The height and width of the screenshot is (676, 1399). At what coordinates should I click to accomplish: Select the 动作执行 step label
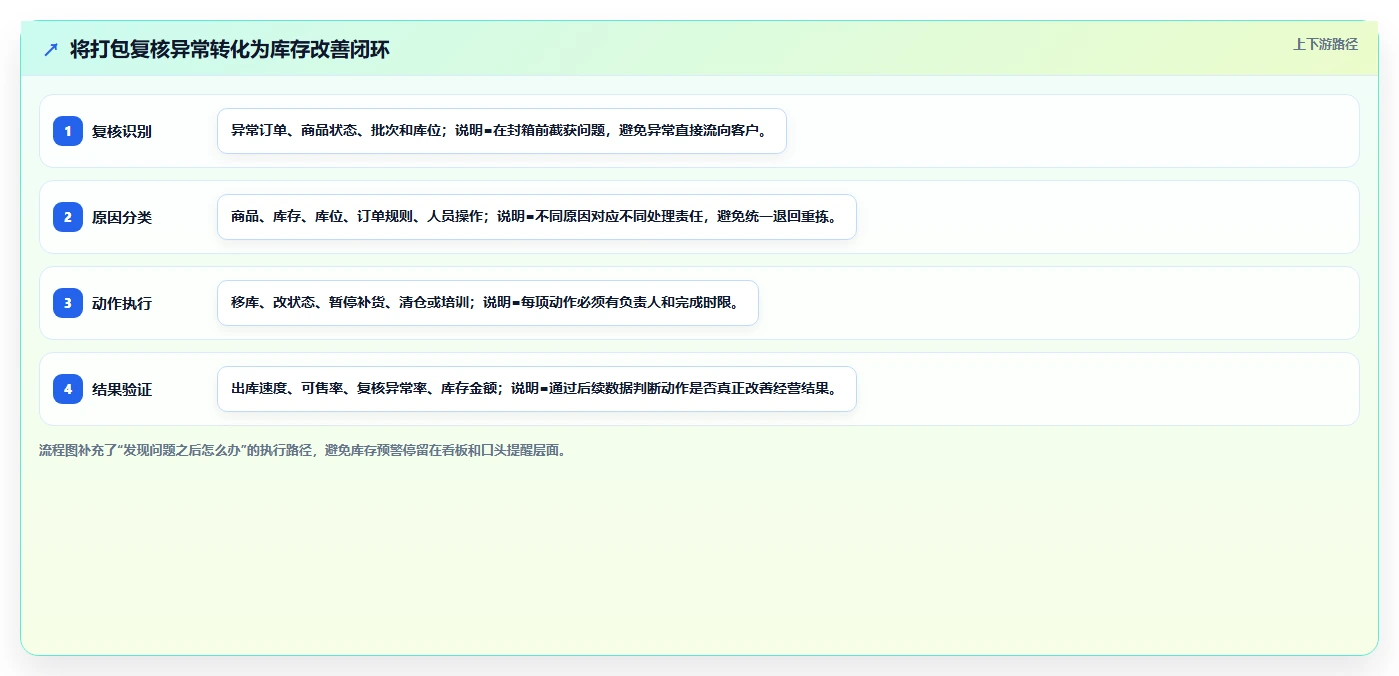122,303
